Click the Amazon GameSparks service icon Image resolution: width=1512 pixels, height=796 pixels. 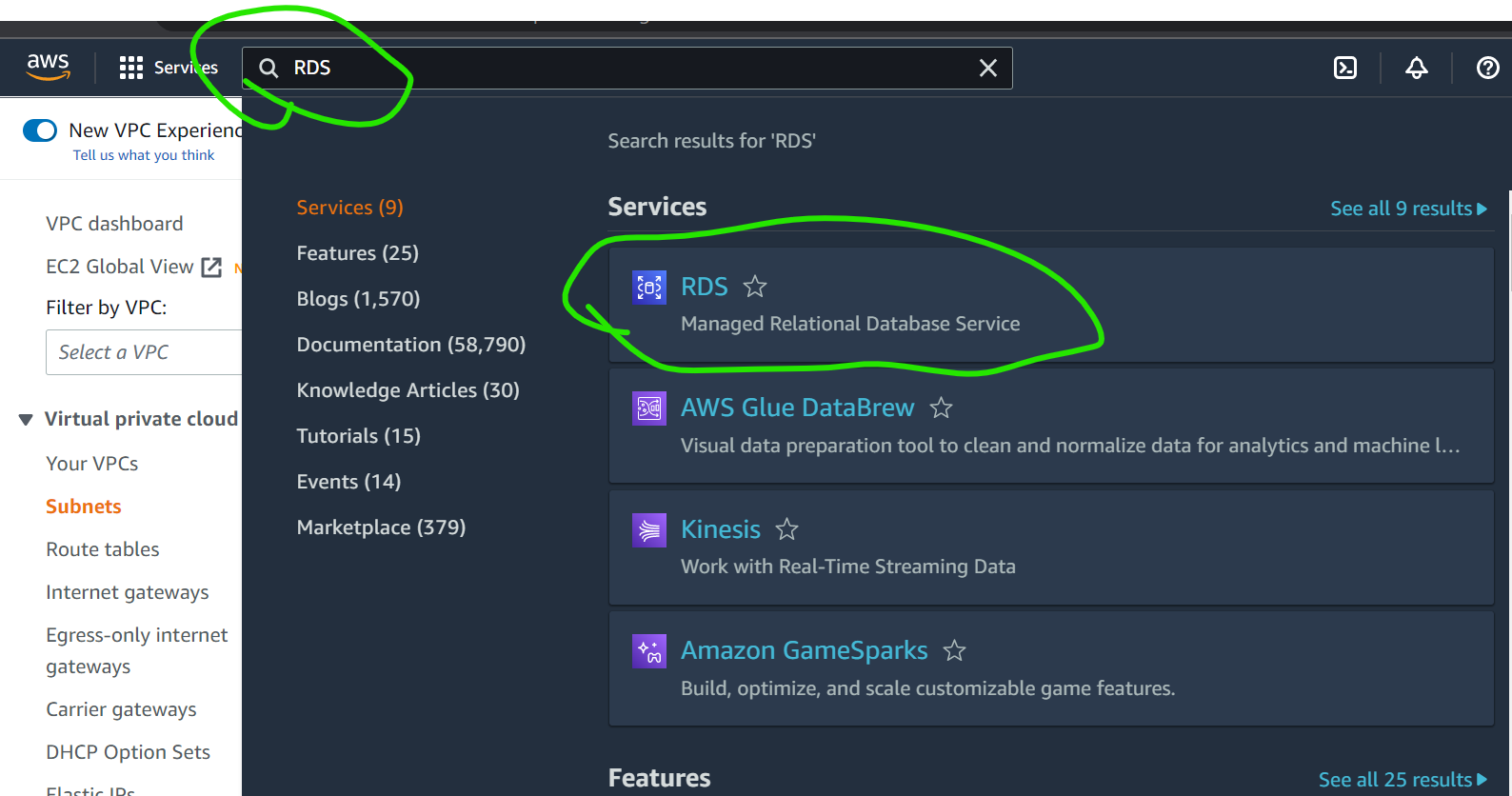(649, 651)
